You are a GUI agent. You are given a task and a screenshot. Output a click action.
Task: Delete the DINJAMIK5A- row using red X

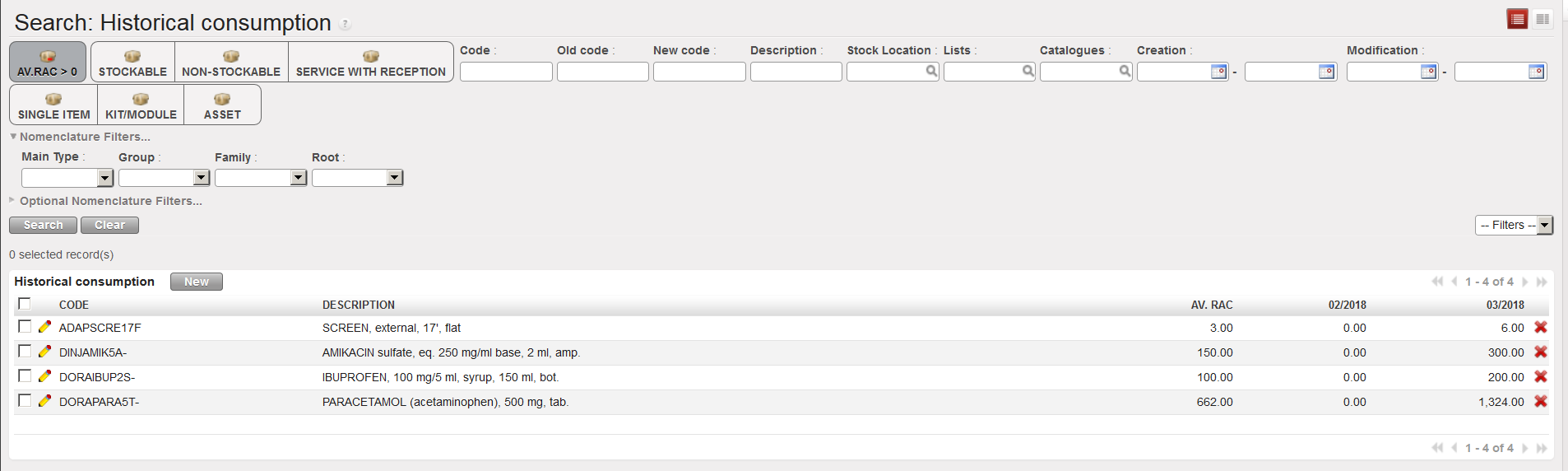click(x=1541, y=352)
